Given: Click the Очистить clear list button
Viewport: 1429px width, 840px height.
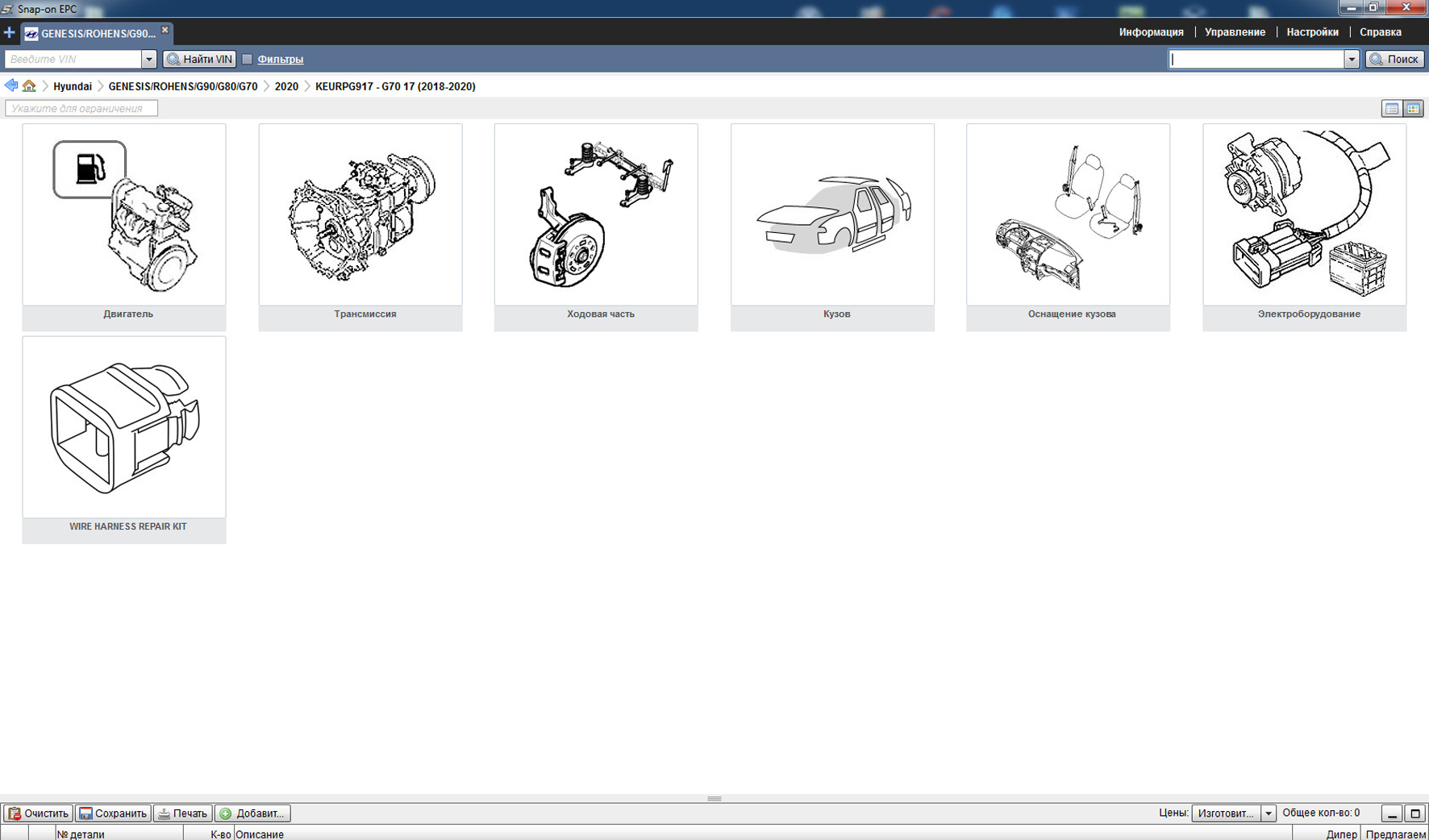Looking at the screenshot, I should [x=38, y=813].
